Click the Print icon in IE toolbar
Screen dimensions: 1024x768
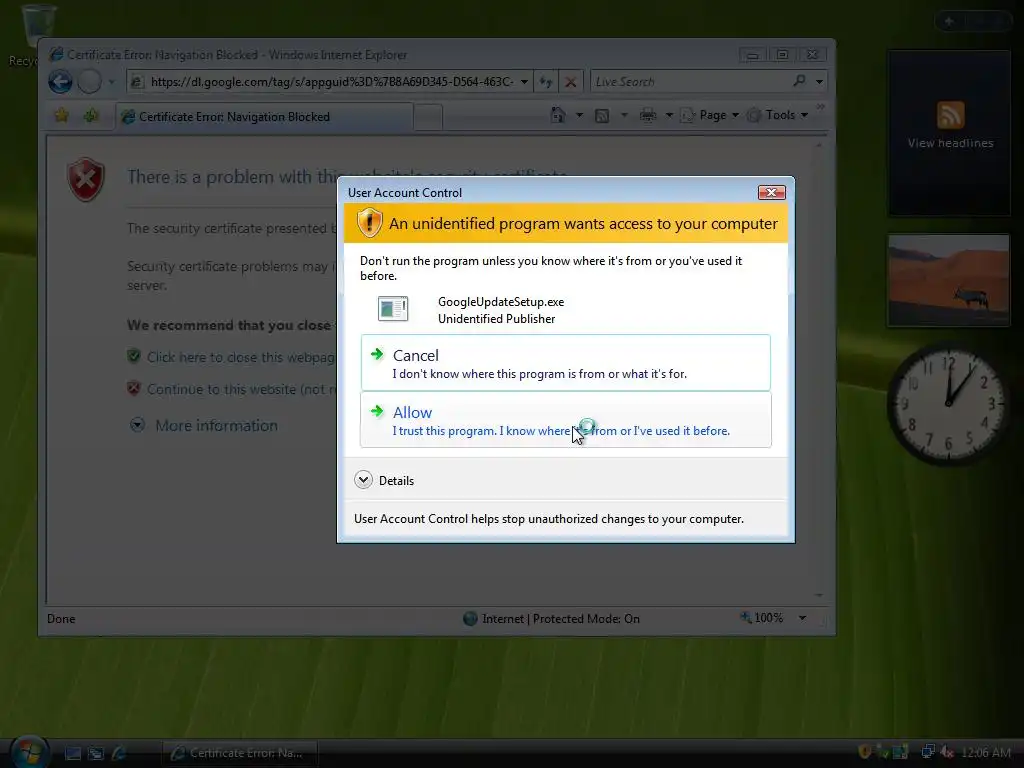(648, 116)
